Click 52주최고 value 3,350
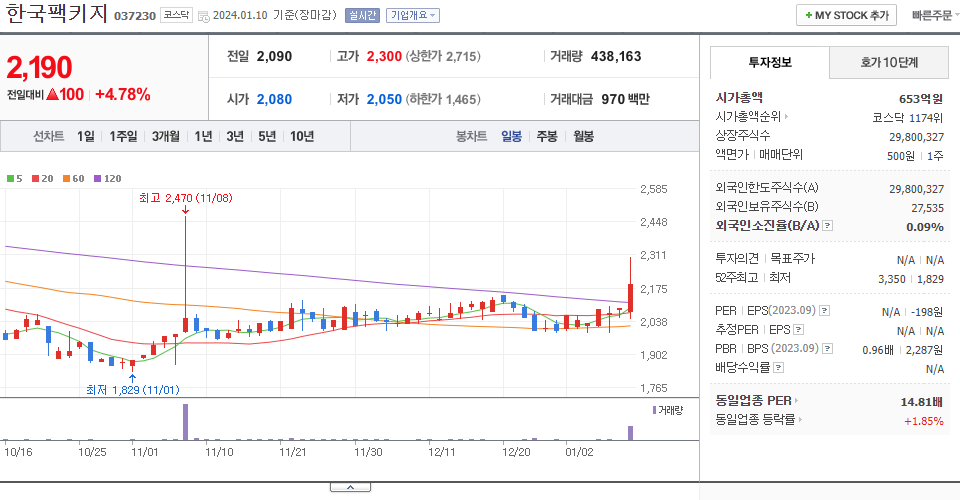Image resolution: width=960 pixels, height=500 pixels. tap(891, 279)
